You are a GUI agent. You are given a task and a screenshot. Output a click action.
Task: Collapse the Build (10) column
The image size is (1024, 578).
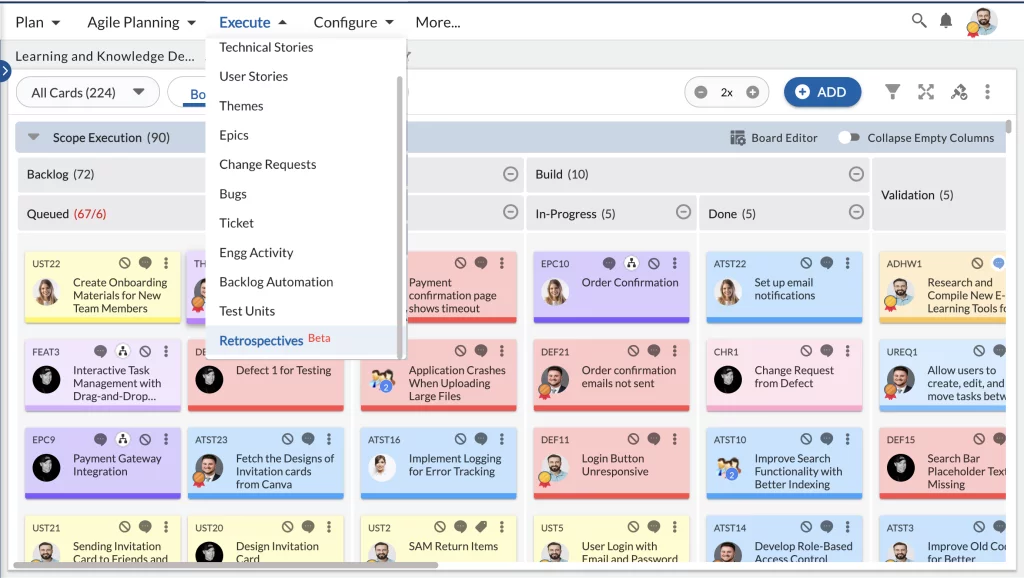pyautogui.click(x=856, y=174)
